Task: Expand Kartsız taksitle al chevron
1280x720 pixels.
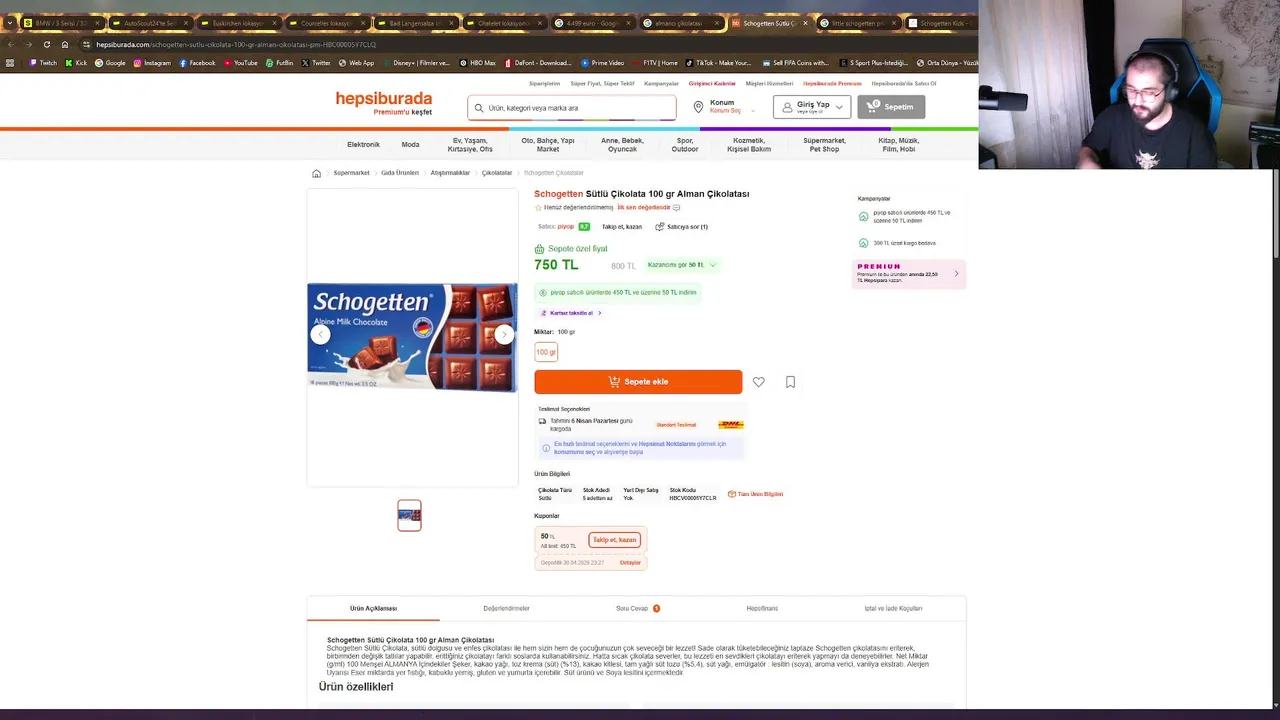Action: pyautogui.click(x=599, y=313)
